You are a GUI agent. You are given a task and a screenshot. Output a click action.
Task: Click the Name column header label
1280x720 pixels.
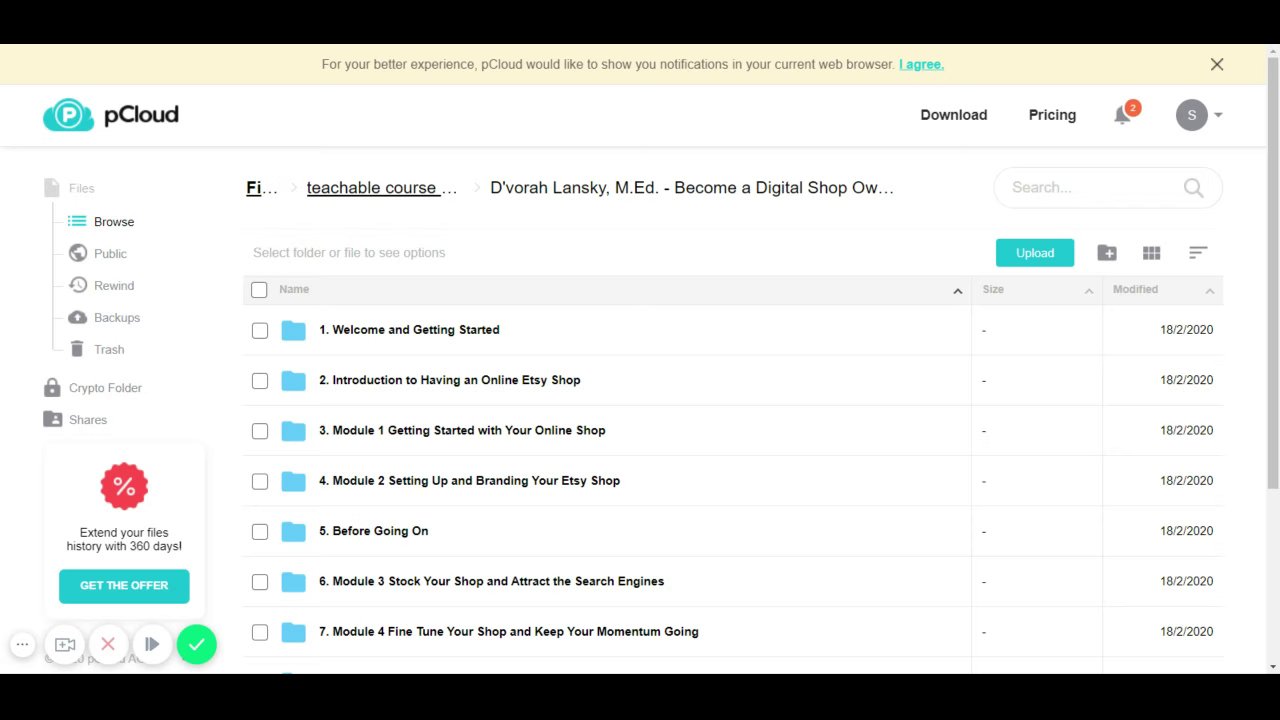pyautogui.click(x=294, y=290)
